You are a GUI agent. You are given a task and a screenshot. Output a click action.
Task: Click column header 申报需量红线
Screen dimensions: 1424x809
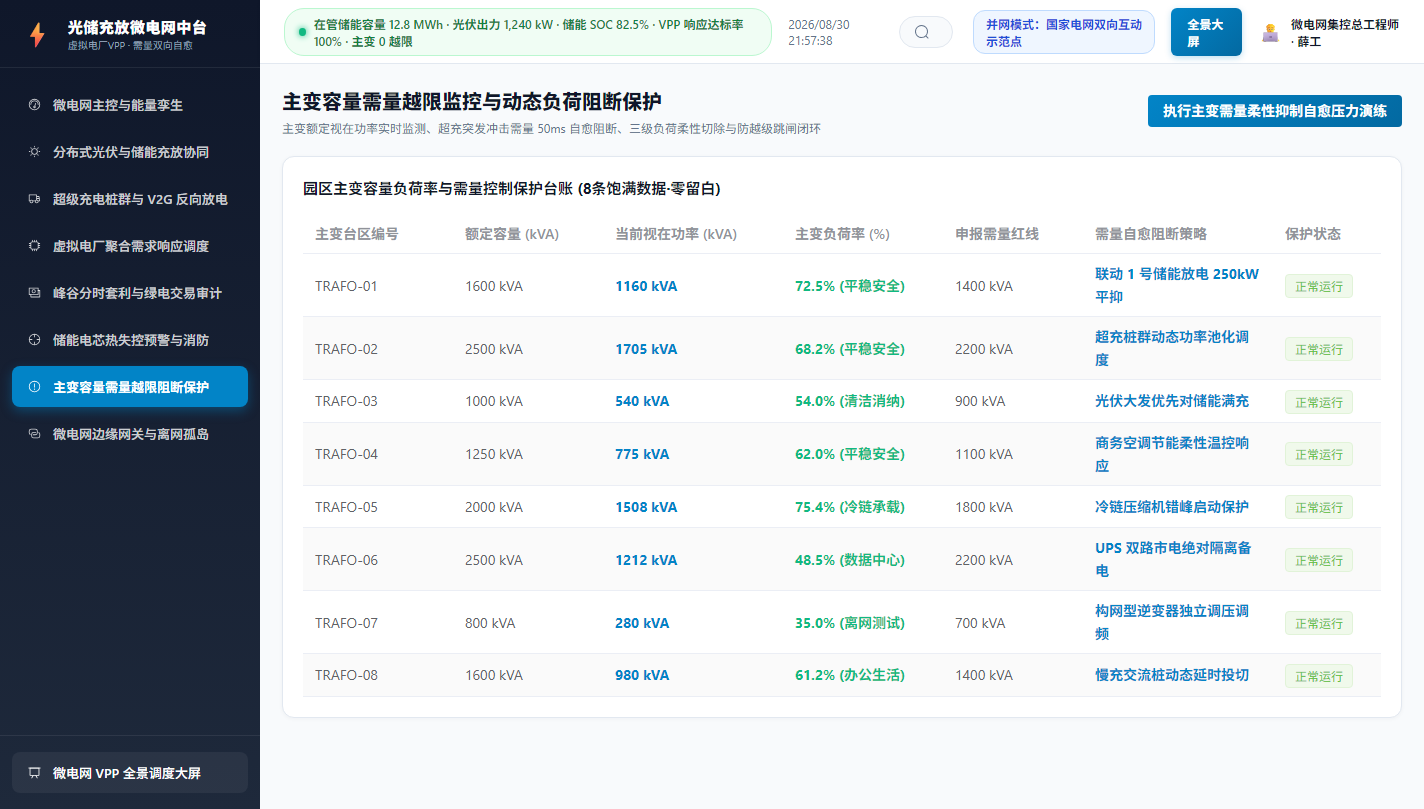(x=997, y=234)
